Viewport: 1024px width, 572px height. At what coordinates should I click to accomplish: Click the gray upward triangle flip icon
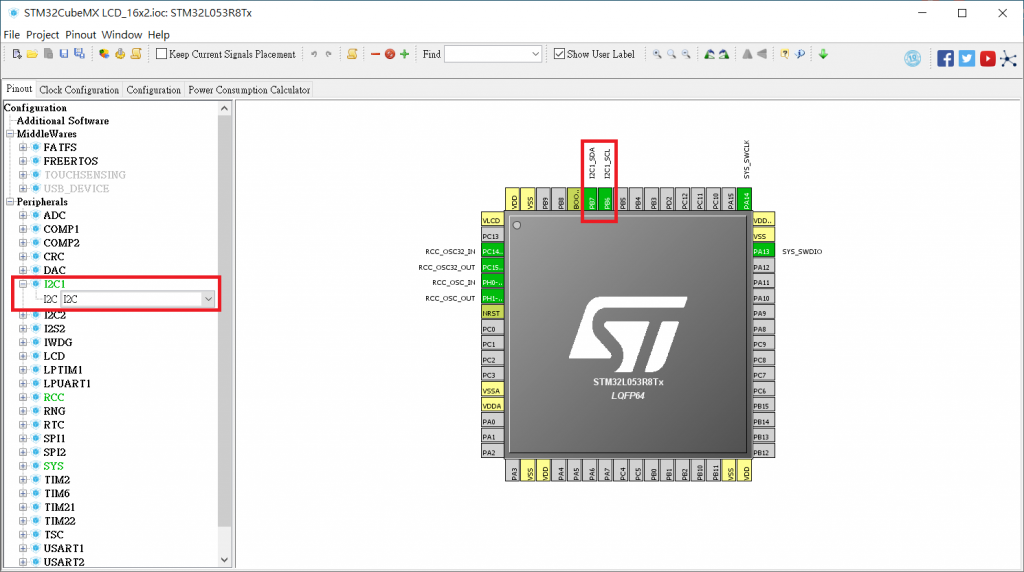[747, 54]
